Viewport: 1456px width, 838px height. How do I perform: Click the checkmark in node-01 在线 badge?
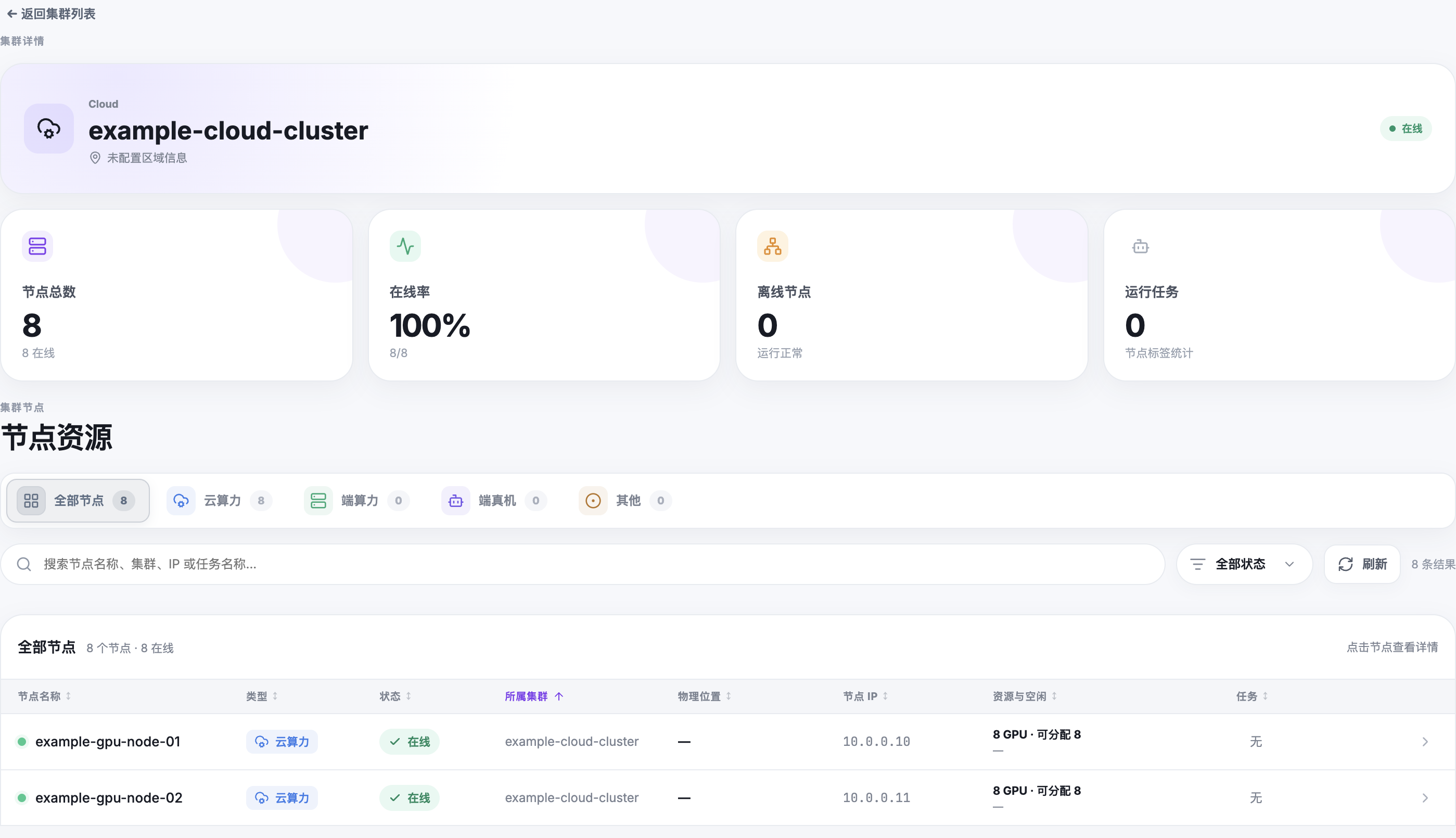(394, 742)
